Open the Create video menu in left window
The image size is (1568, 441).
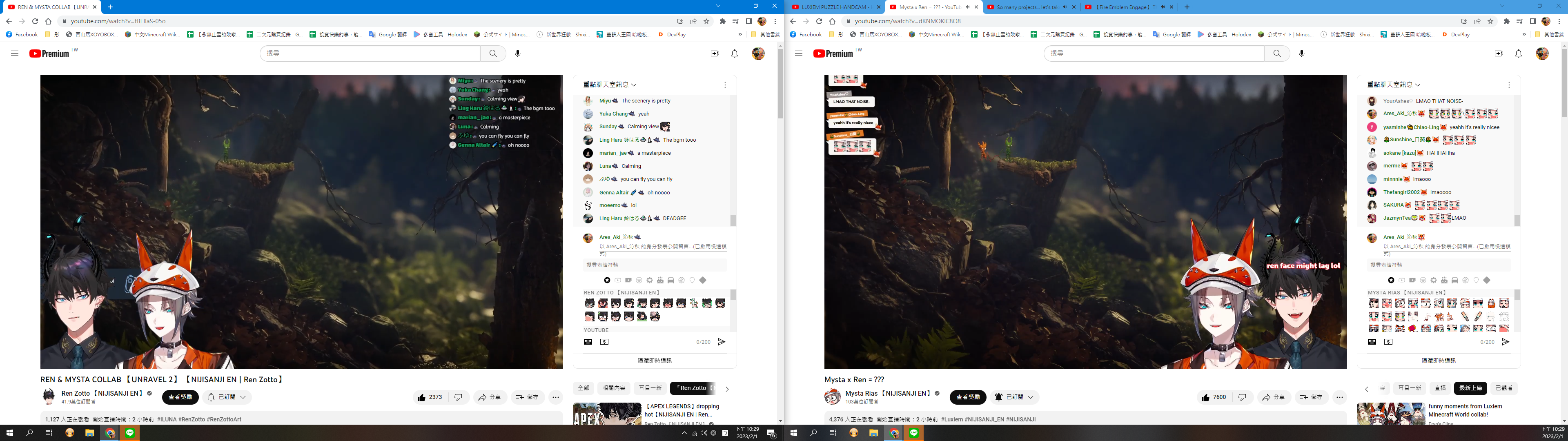(715, 53)
